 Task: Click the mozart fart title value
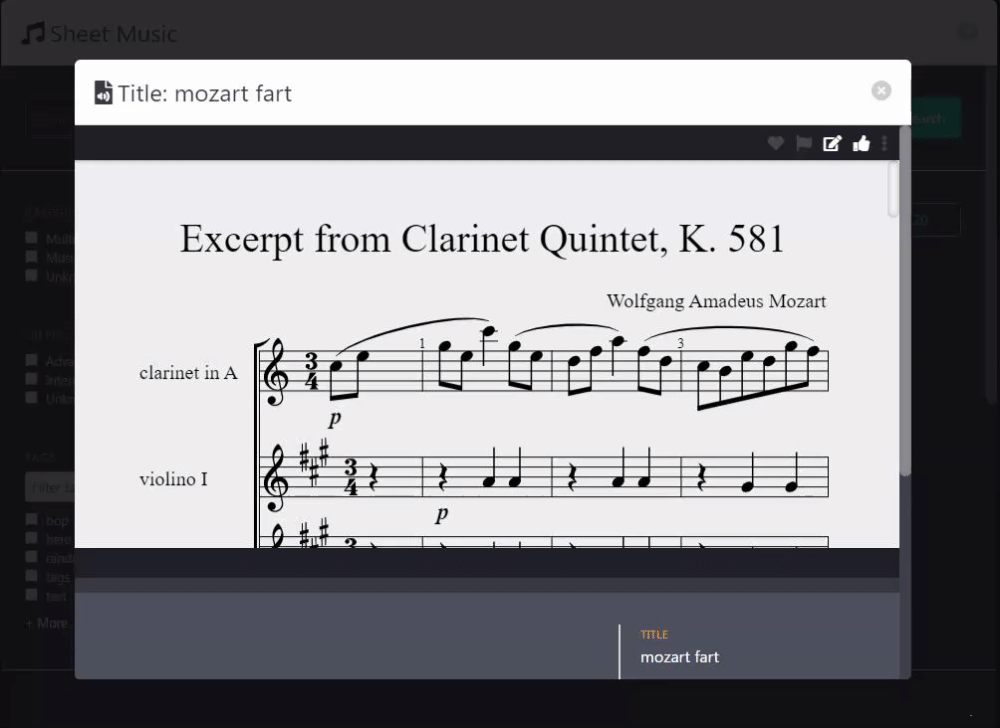pos(679,657)
